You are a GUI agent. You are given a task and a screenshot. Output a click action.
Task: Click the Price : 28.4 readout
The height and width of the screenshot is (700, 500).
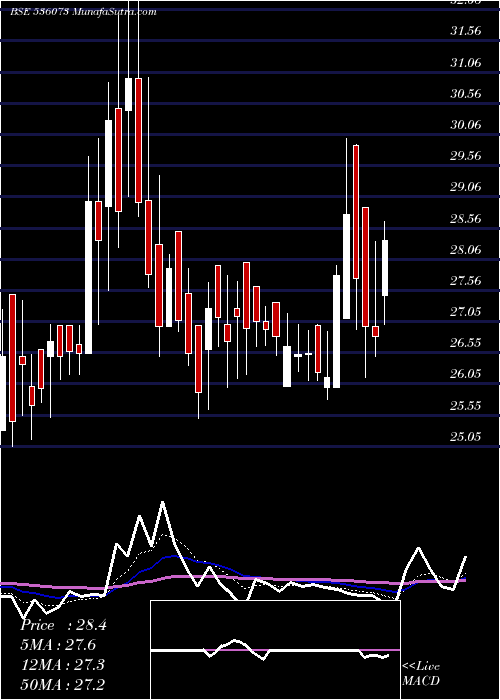[x=63, y=625]
